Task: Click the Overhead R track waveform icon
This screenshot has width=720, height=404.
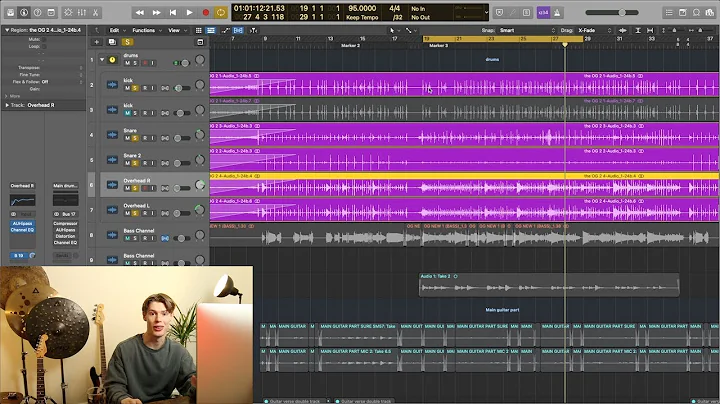Action: click(x=112, y=185)
